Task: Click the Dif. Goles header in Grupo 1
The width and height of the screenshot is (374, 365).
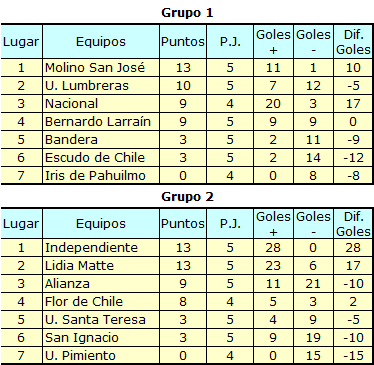Action: [x=353, y=42]
